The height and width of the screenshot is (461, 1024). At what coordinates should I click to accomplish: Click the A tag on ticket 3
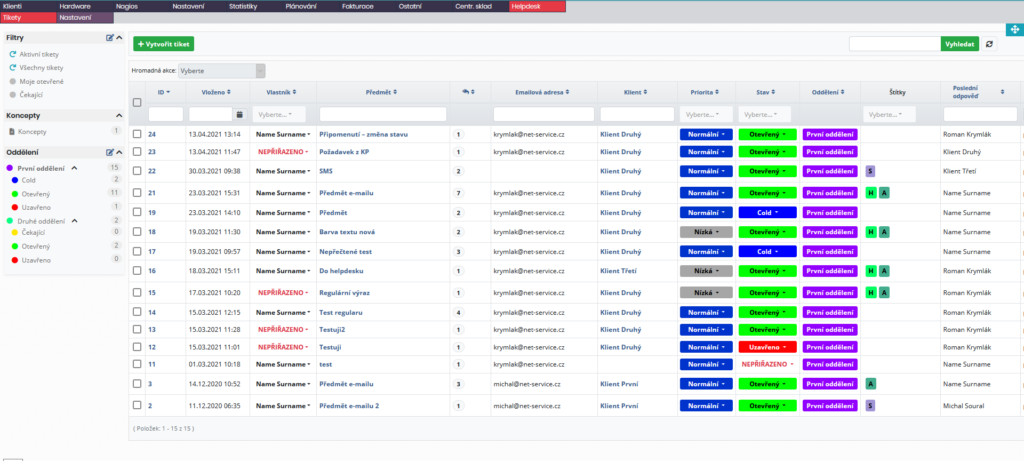click(870, 384)
